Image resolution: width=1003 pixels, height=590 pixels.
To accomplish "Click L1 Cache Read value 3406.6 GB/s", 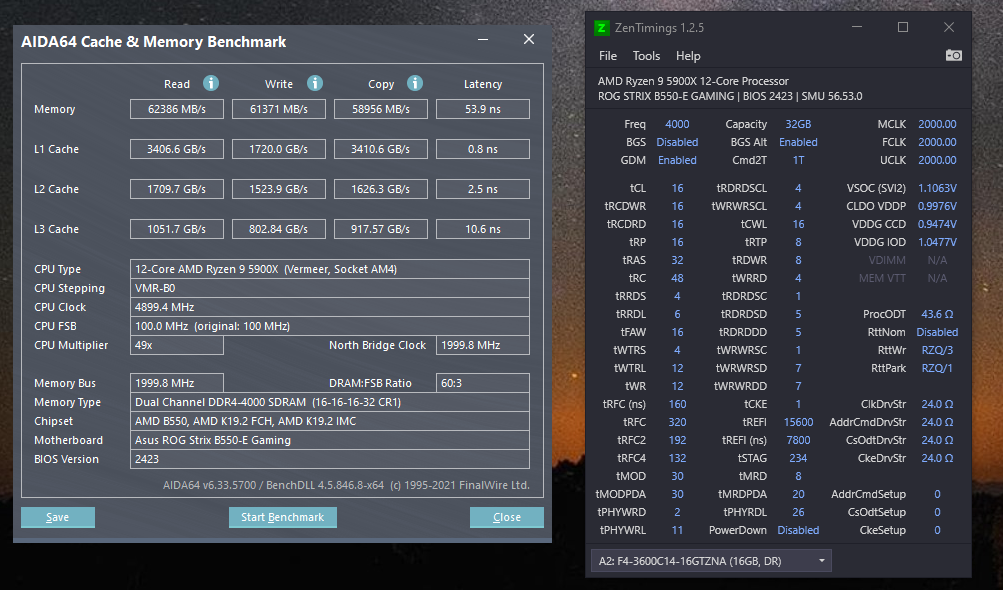I will pos(177,149).
